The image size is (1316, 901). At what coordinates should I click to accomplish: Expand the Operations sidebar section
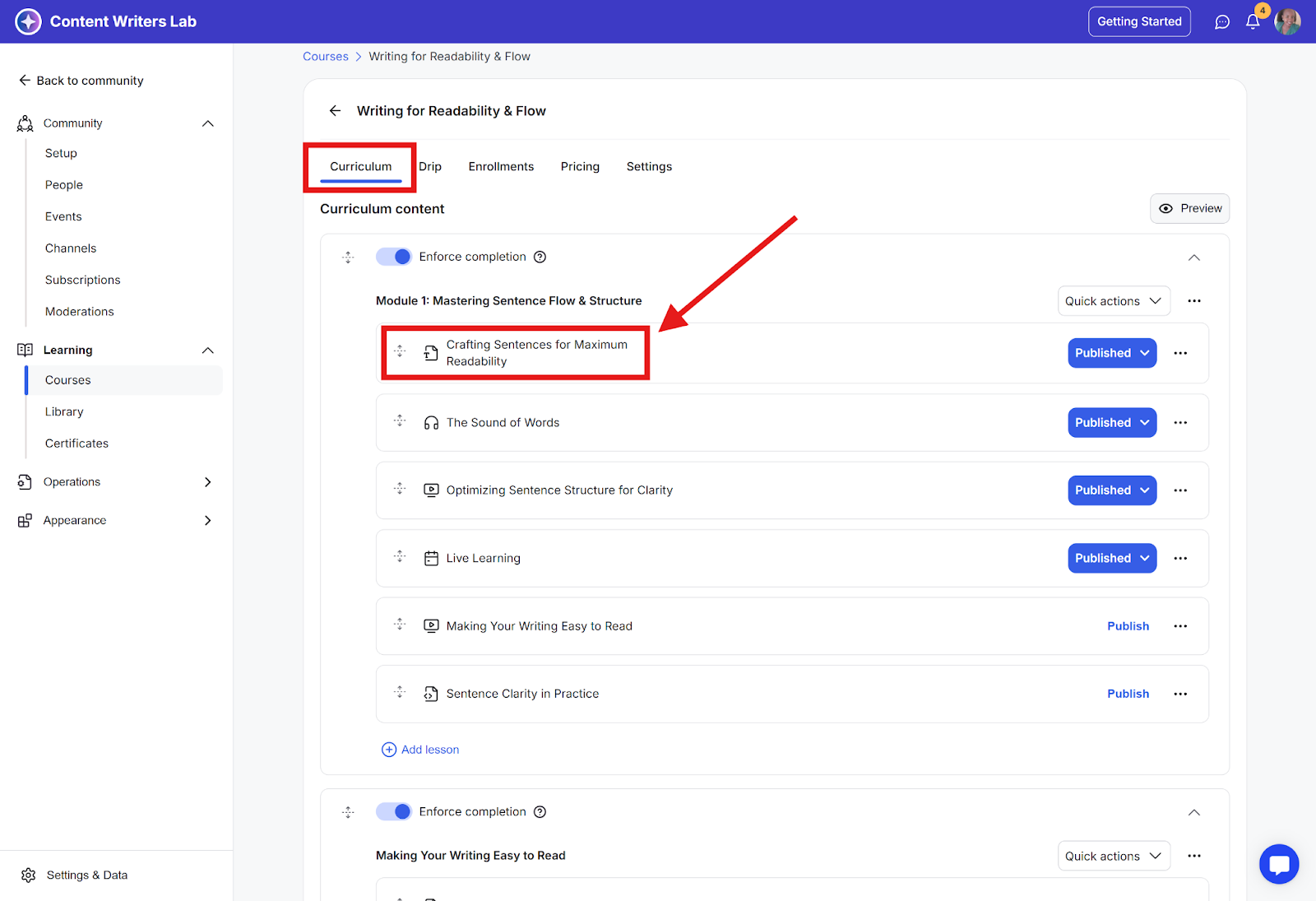click(207, 482)
